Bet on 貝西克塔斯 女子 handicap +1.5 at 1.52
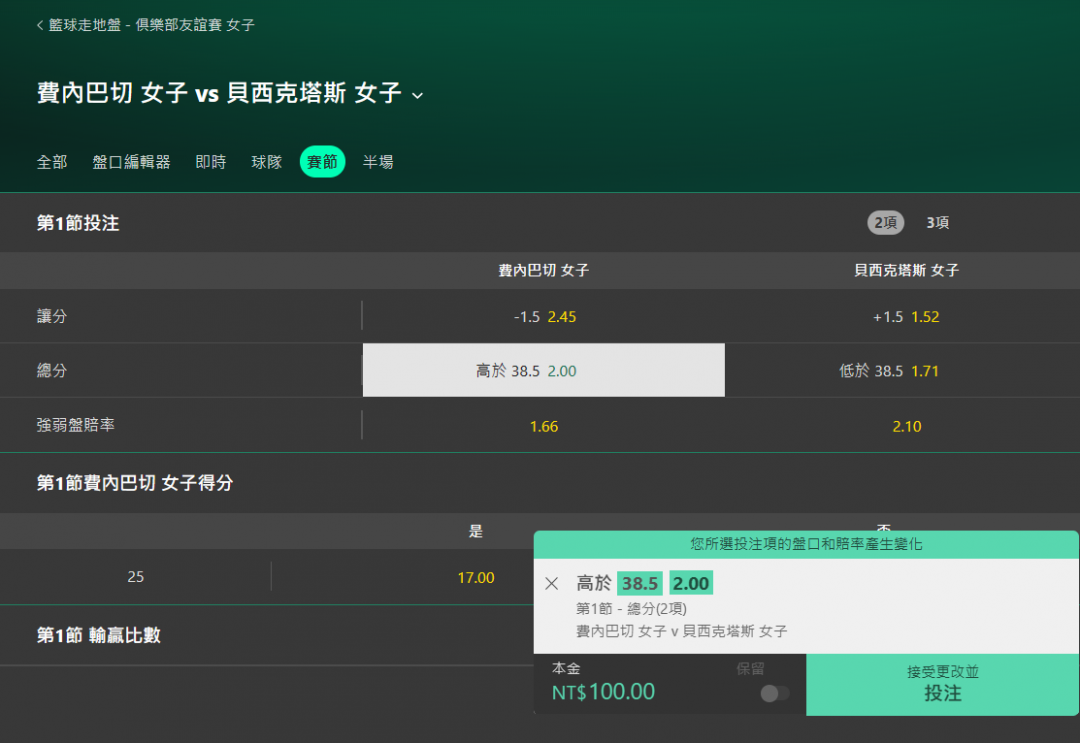This screenshot has height=743, width=1080. tap(906, 317)
